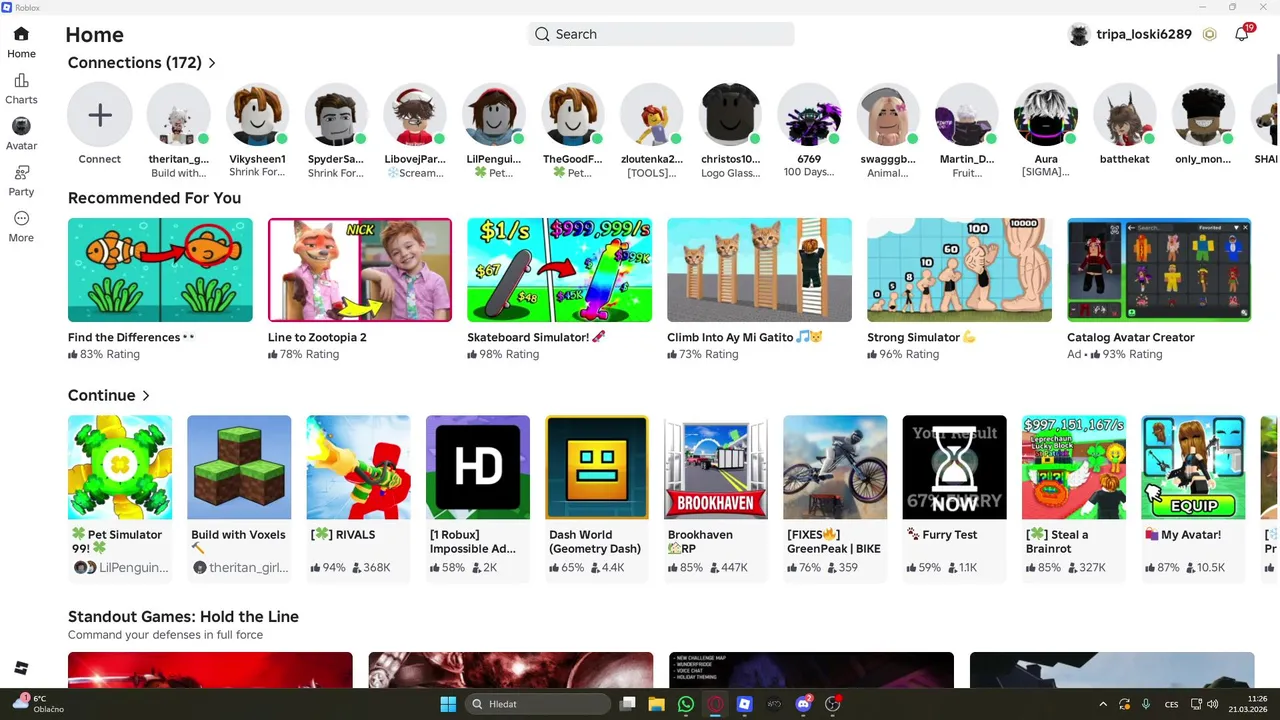Show hidden system tray icons
Screen dimensions: 1280x720
point(1103,704)
